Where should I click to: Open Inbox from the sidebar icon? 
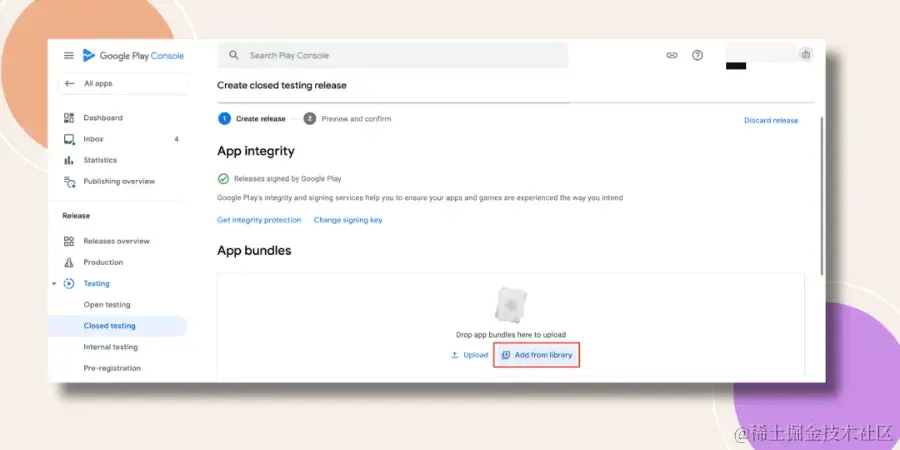click(69, 139)
